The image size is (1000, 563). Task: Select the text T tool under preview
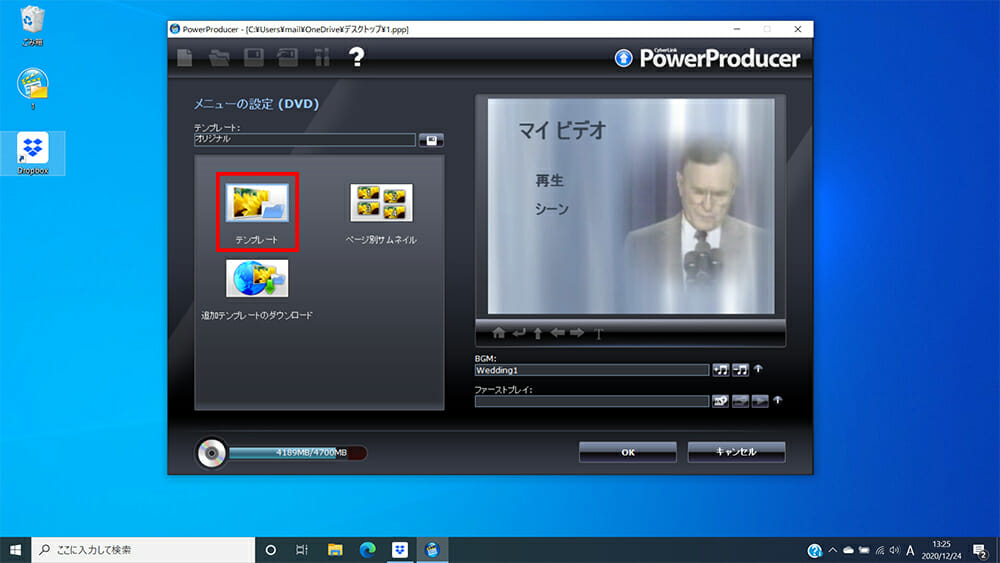[x=598, y=333]
